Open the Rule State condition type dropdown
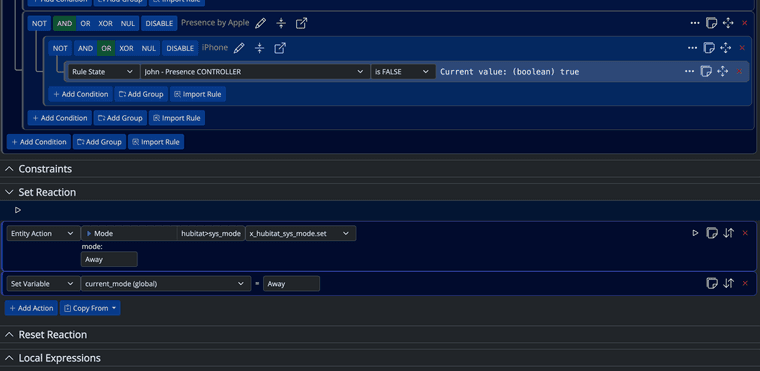 (x=103, y=72)
